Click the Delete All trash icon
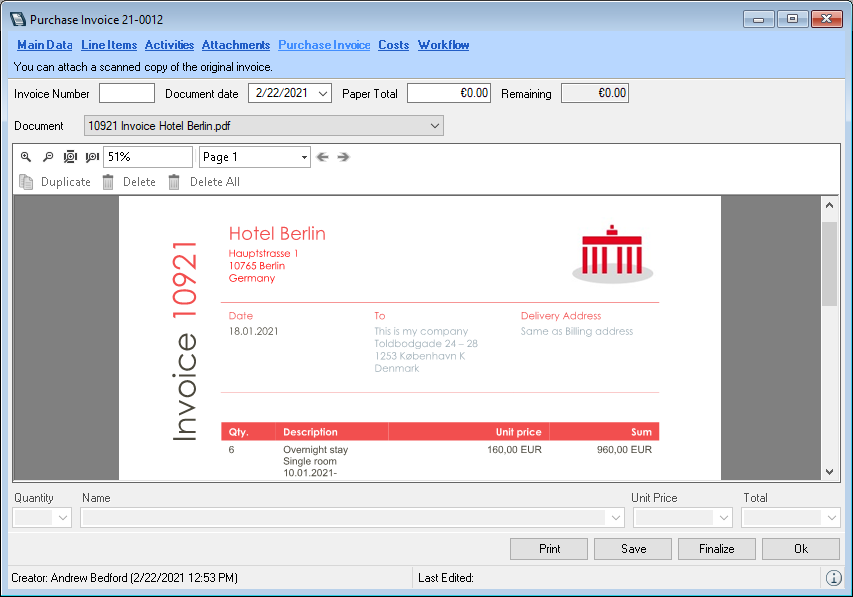This screenshot has height=597, width=853. 174,182
